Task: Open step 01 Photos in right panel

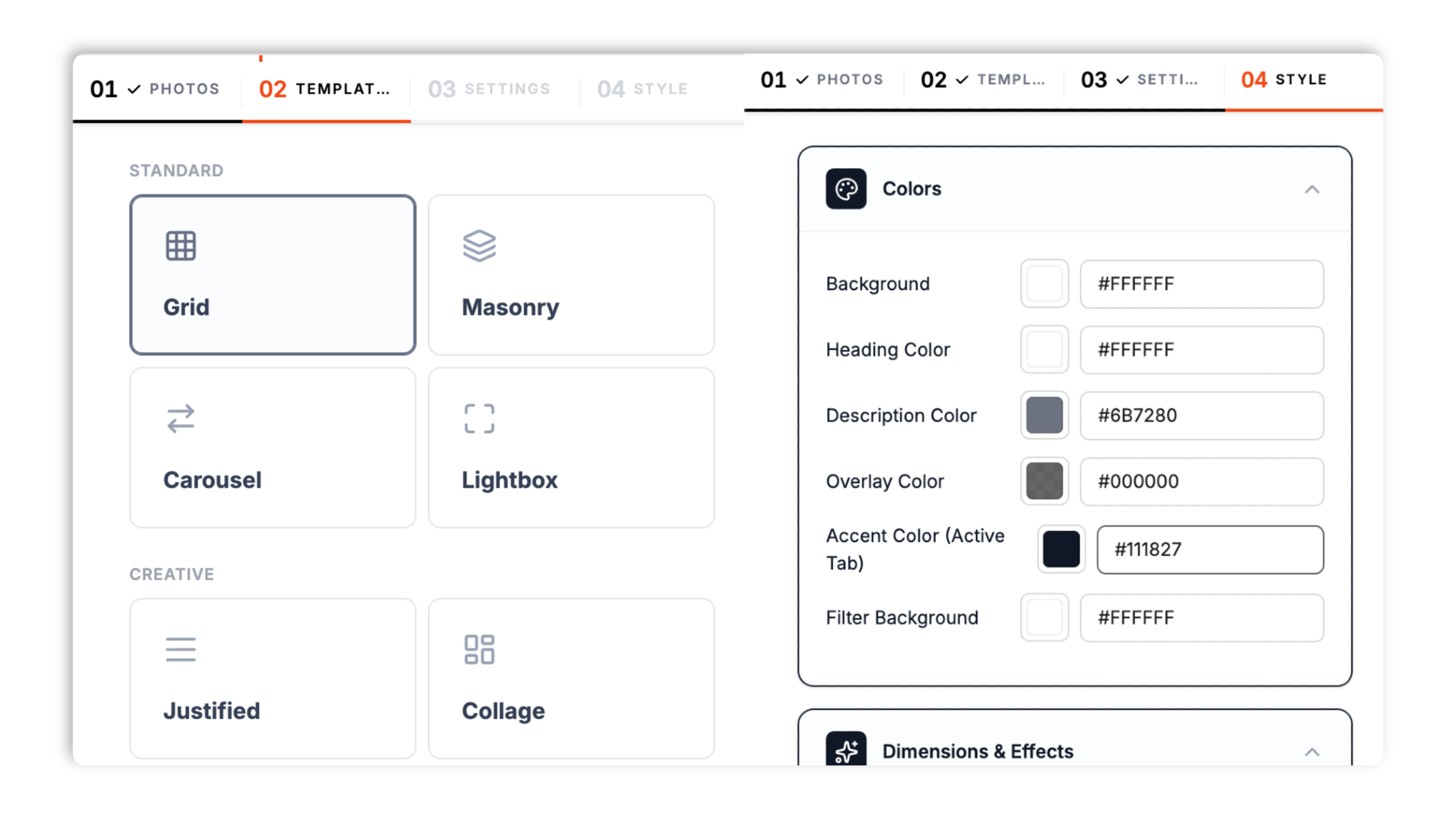Action: coord(822,80)
